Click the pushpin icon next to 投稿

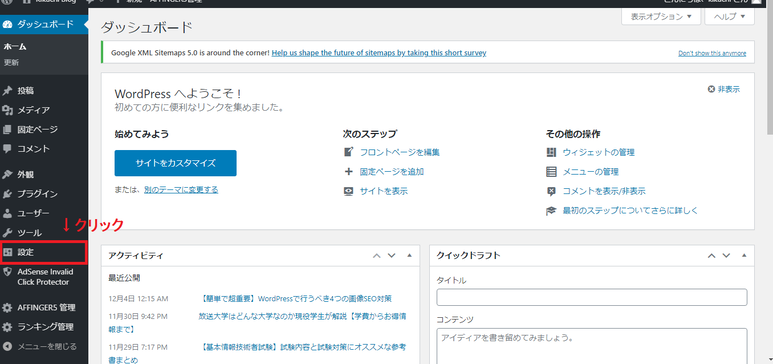coord(7,91)
